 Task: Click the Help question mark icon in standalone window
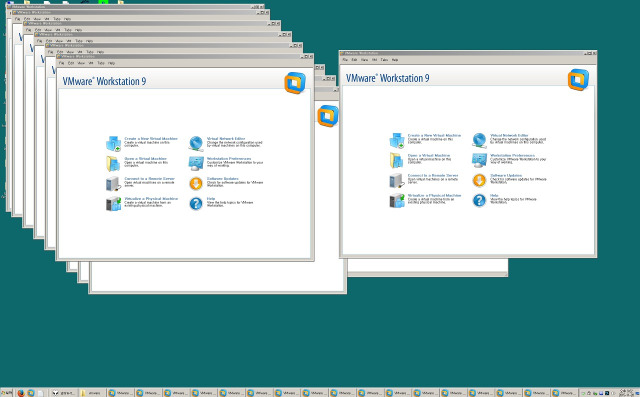click(479, 200)
